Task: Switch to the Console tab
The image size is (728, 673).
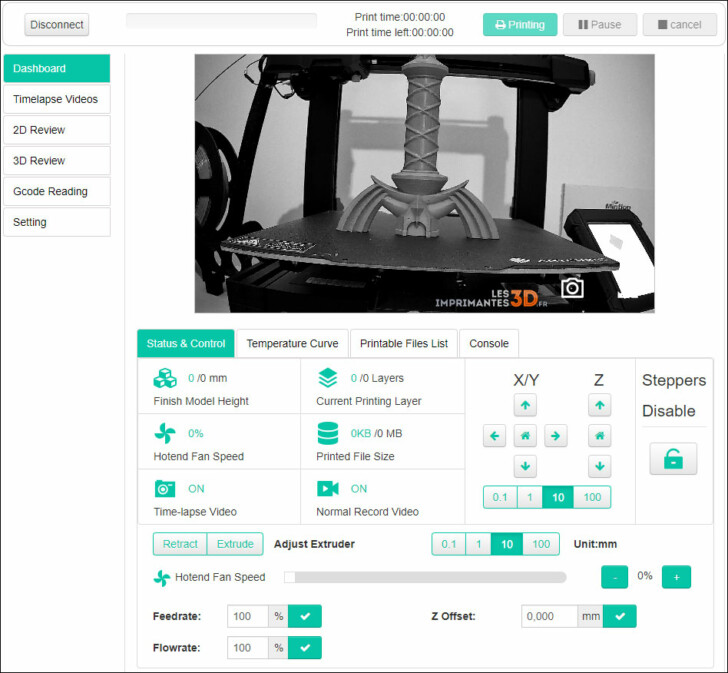Action: [489, 343]
